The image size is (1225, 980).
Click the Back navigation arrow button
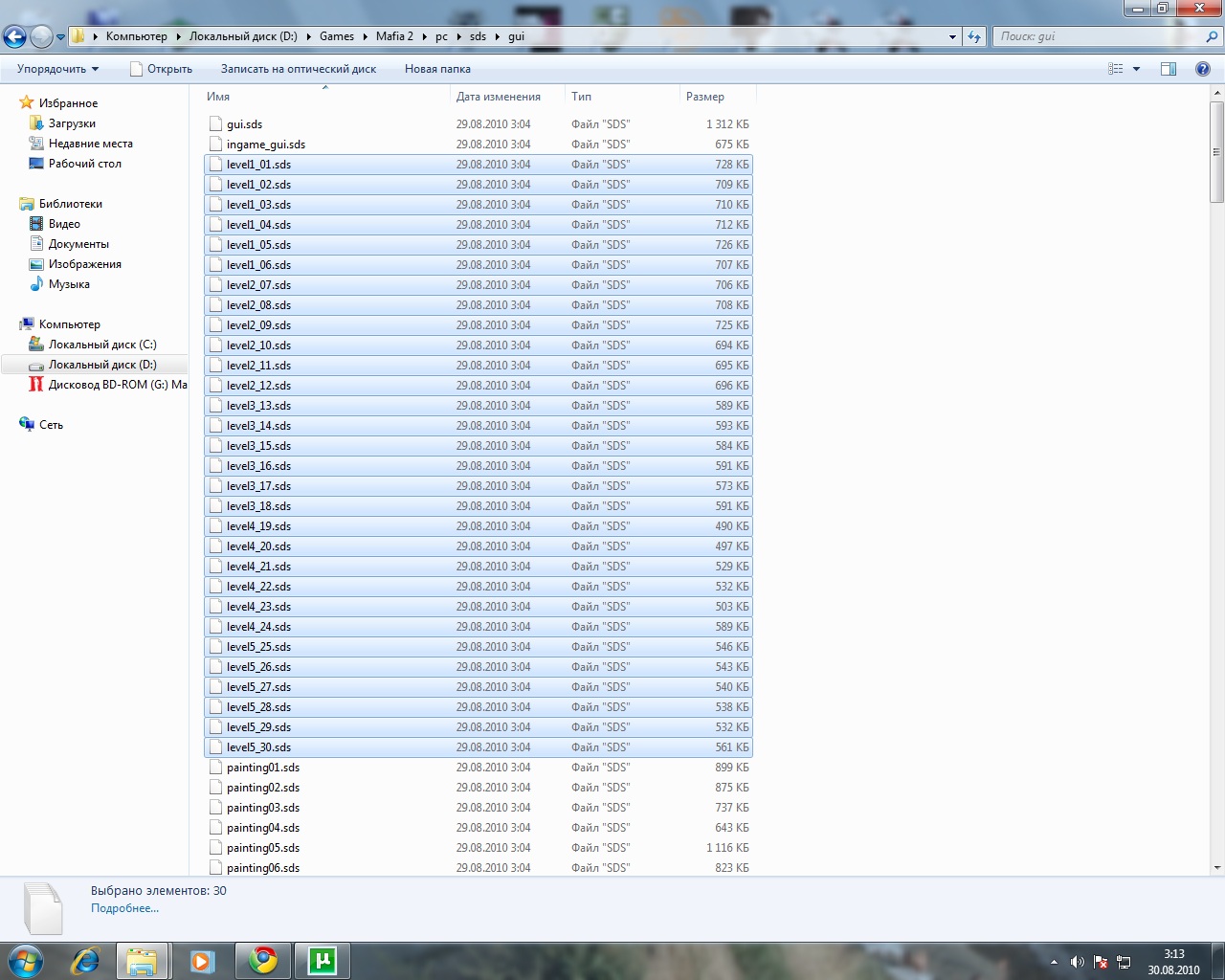14,36
